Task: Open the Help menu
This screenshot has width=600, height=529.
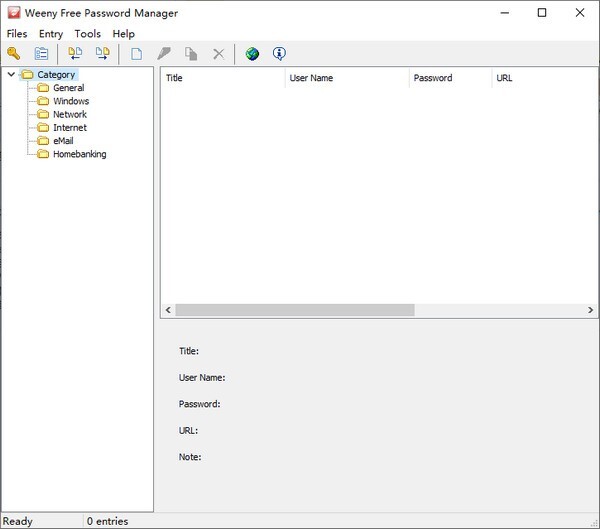Action: (x=123, y=34)
